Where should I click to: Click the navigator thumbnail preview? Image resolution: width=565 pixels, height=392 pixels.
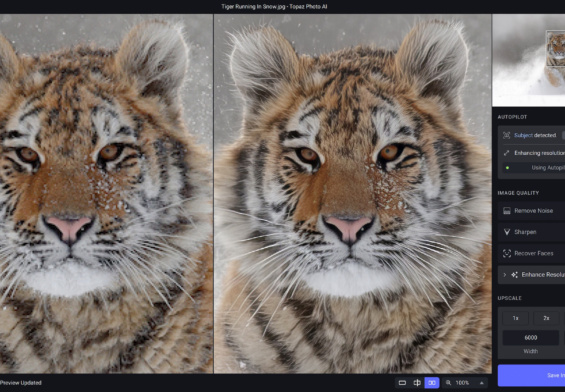529,60
